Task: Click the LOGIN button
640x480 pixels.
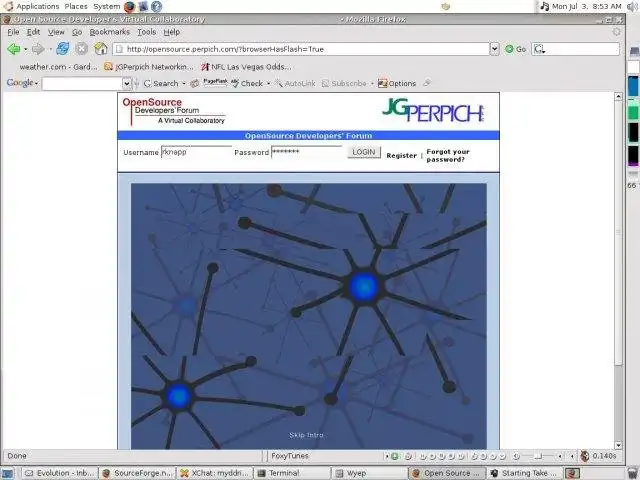Action: tap(364, 152)
